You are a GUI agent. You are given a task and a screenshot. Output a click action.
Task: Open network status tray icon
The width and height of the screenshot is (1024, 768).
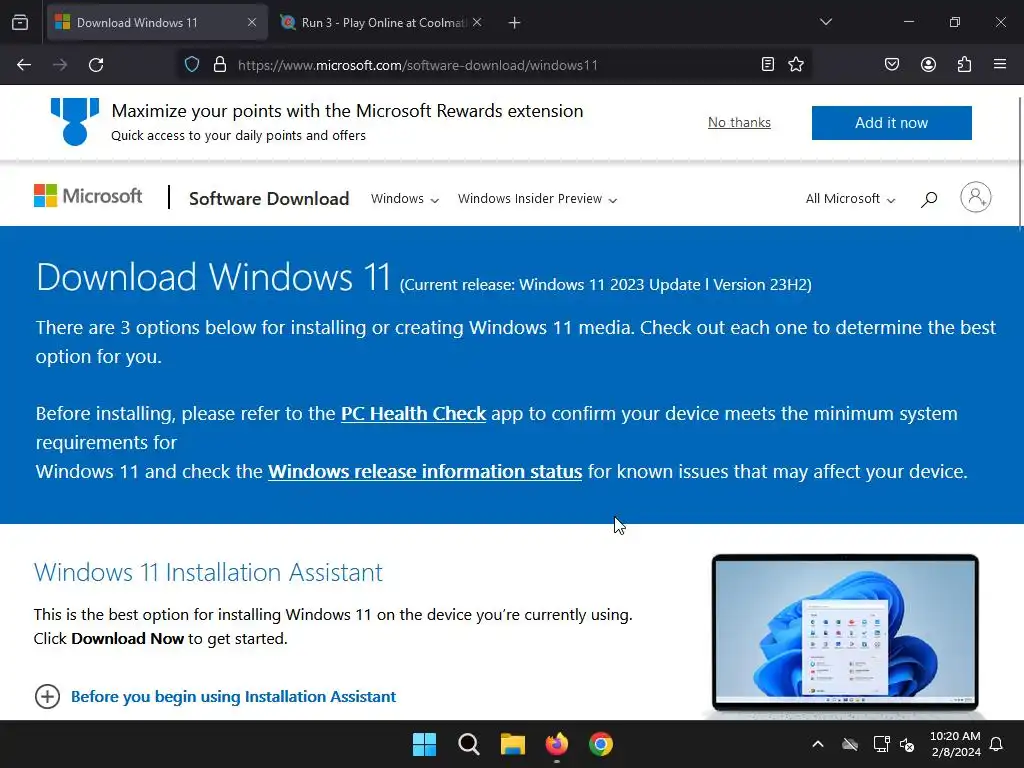click(881, 744)
